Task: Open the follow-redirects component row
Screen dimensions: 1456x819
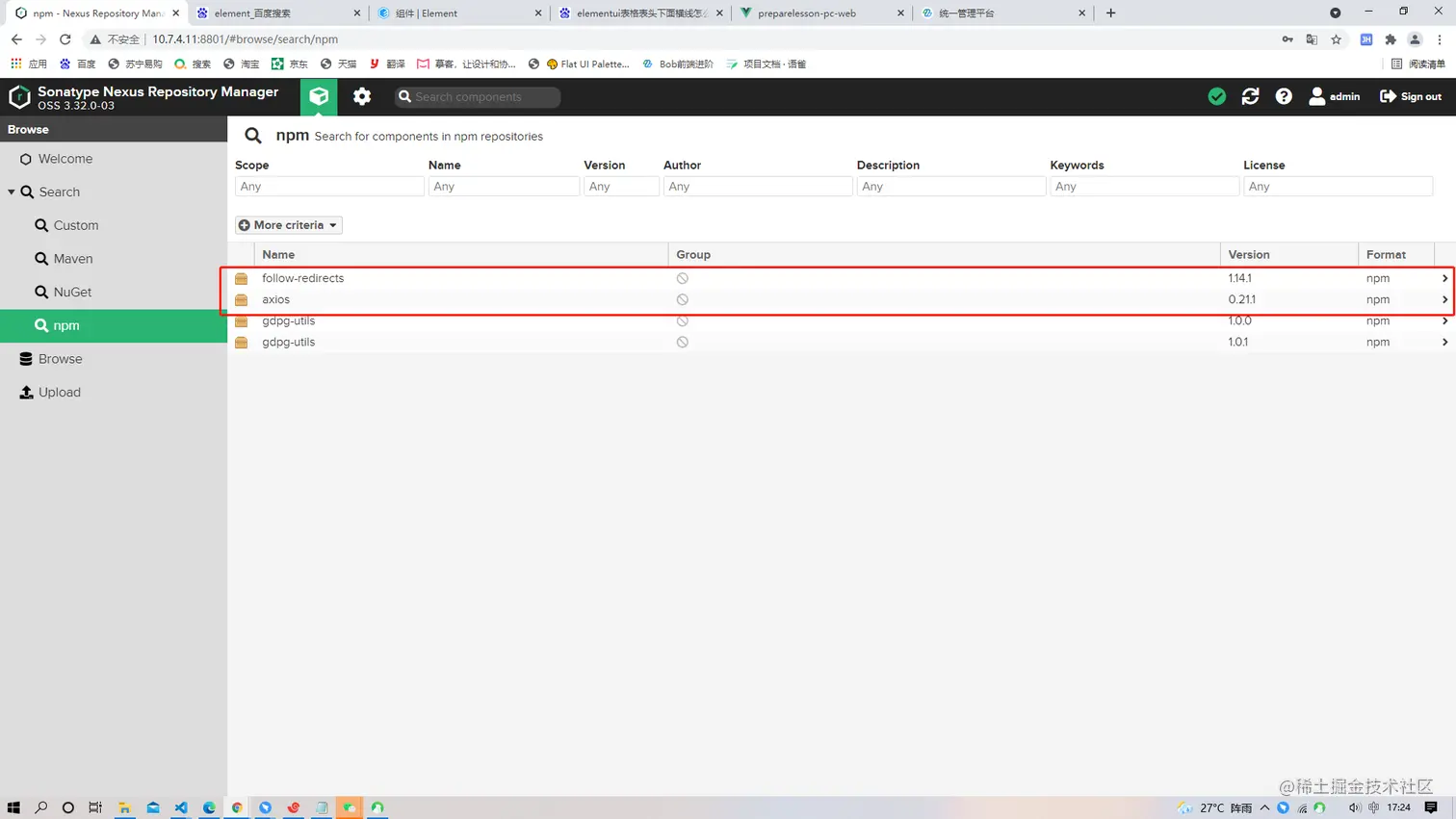Action: pyautogui.click(x=842, y=278)
